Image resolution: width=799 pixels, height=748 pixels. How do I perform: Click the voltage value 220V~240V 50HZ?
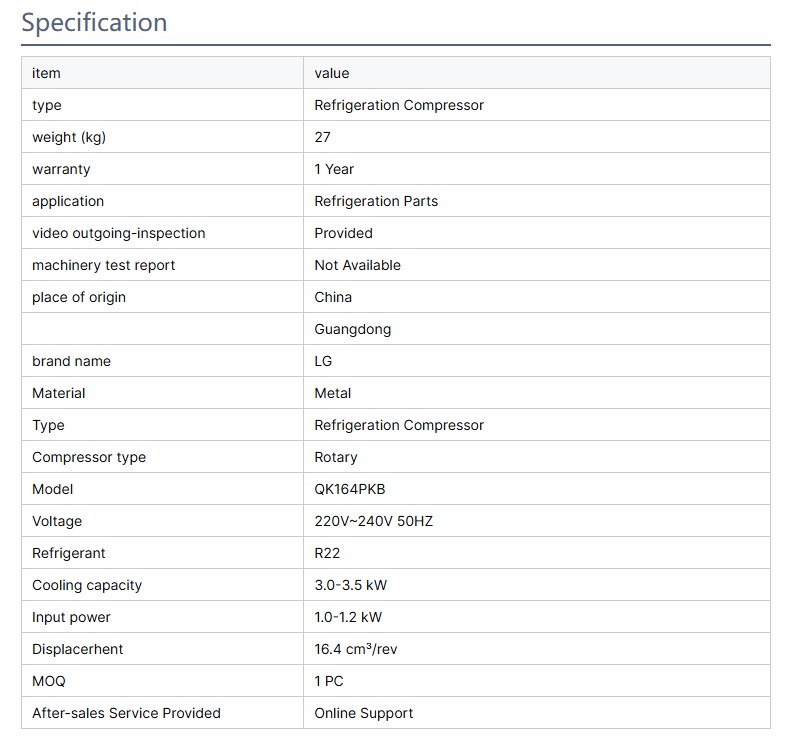tap(373, 521)
